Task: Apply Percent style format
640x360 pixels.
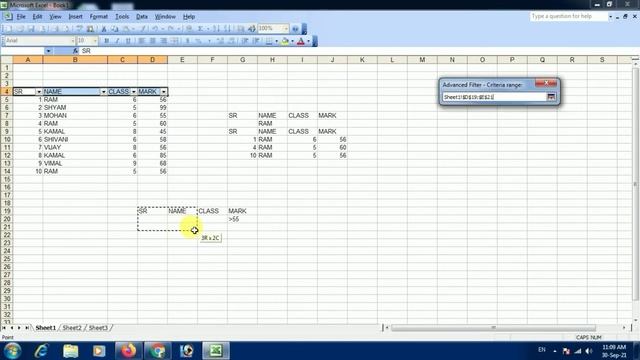Action: 199,41
